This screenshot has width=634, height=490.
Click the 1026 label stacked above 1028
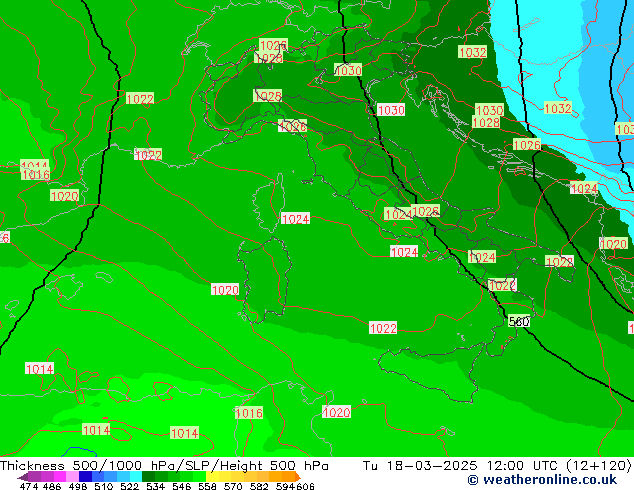273,45
